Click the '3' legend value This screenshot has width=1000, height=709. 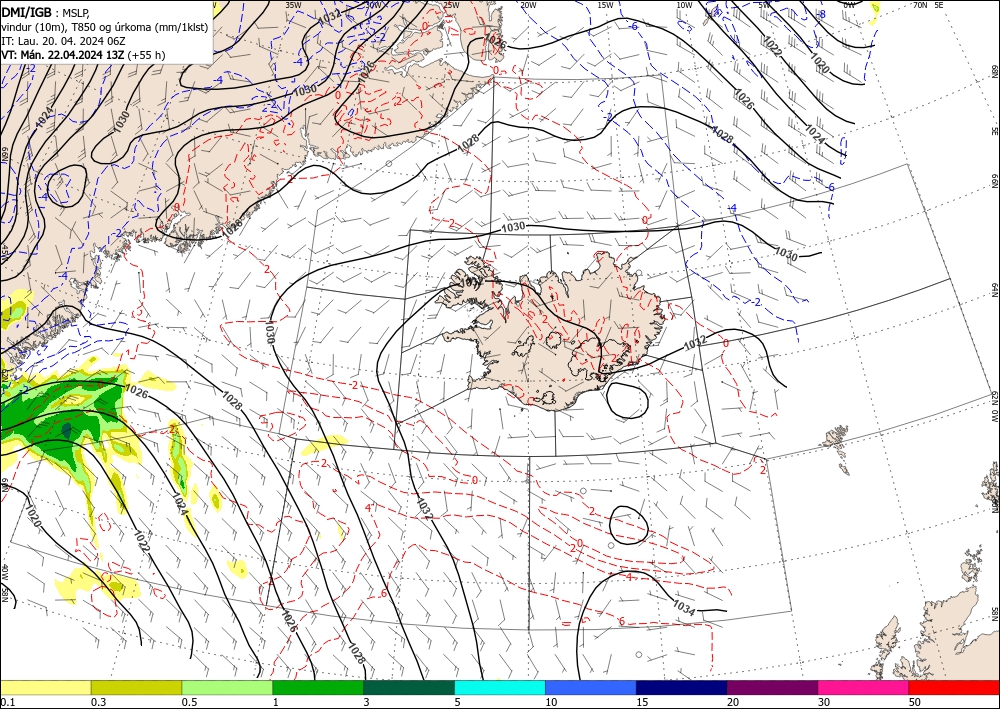point(366,702)
